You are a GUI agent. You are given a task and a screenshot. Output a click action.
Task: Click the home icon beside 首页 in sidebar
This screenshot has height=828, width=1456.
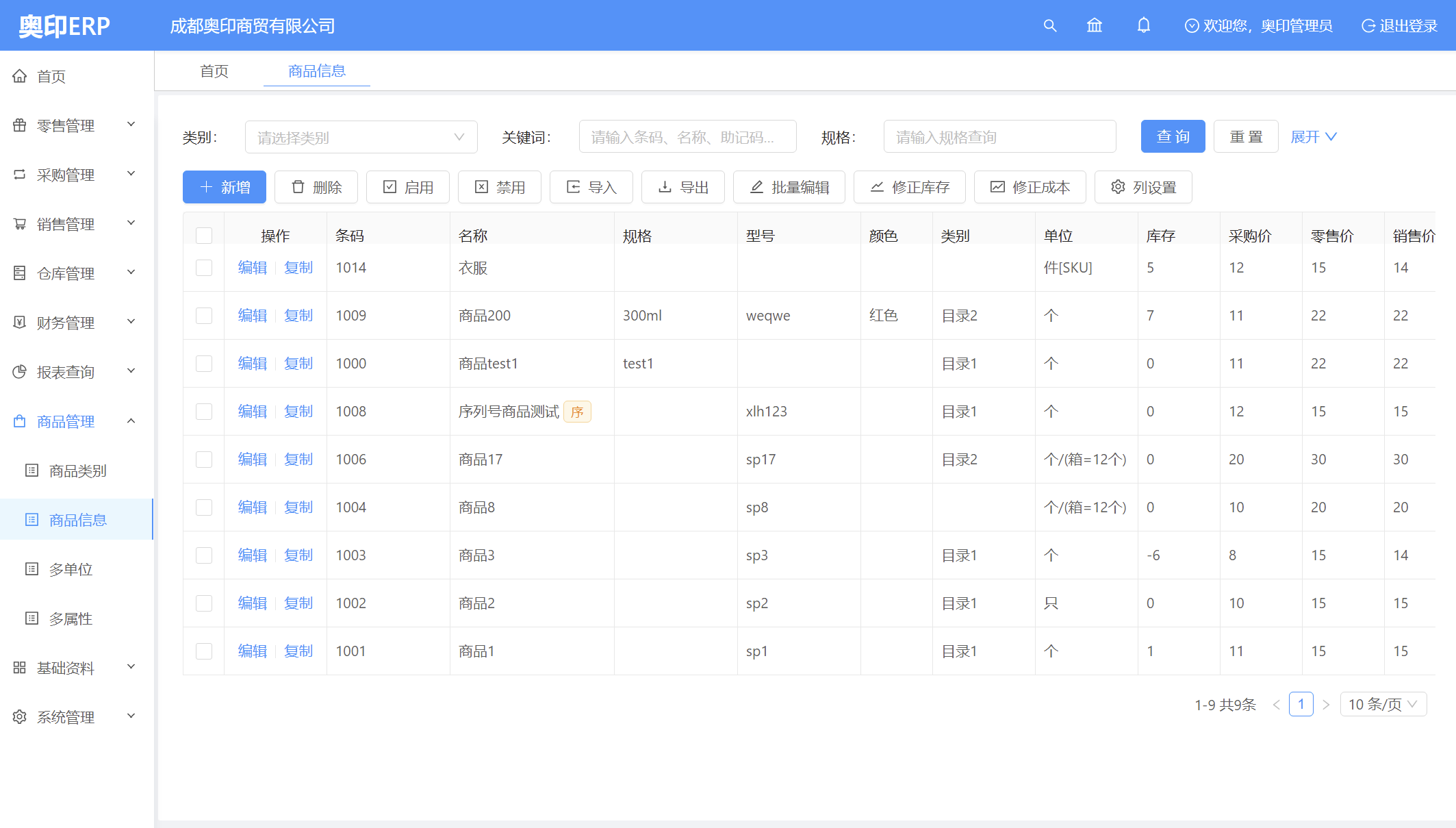click(20, 76)
